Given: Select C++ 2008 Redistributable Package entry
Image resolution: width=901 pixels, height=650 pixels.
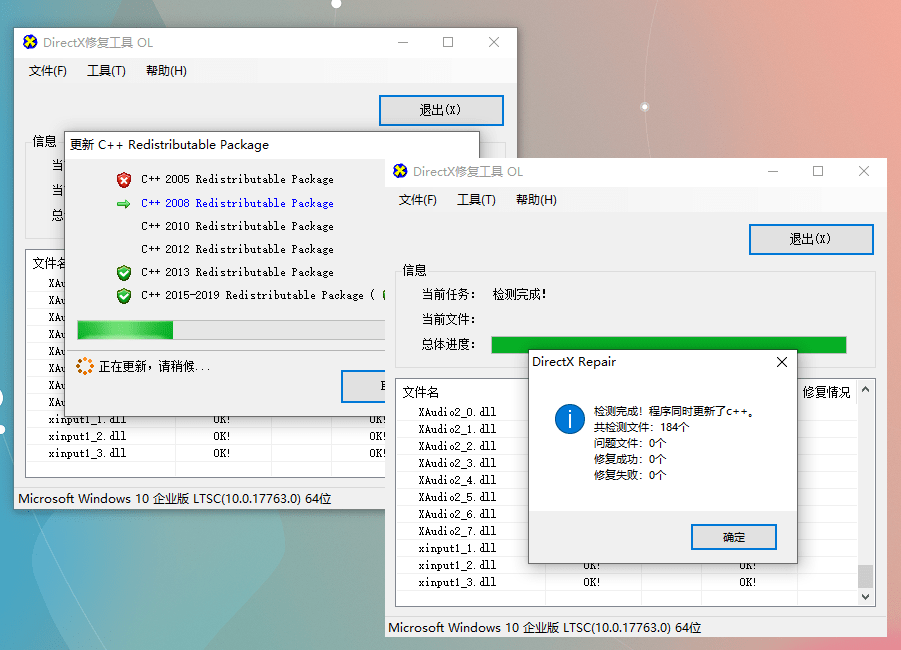Looking at the screenshot, I should click(x=237, y=203).
